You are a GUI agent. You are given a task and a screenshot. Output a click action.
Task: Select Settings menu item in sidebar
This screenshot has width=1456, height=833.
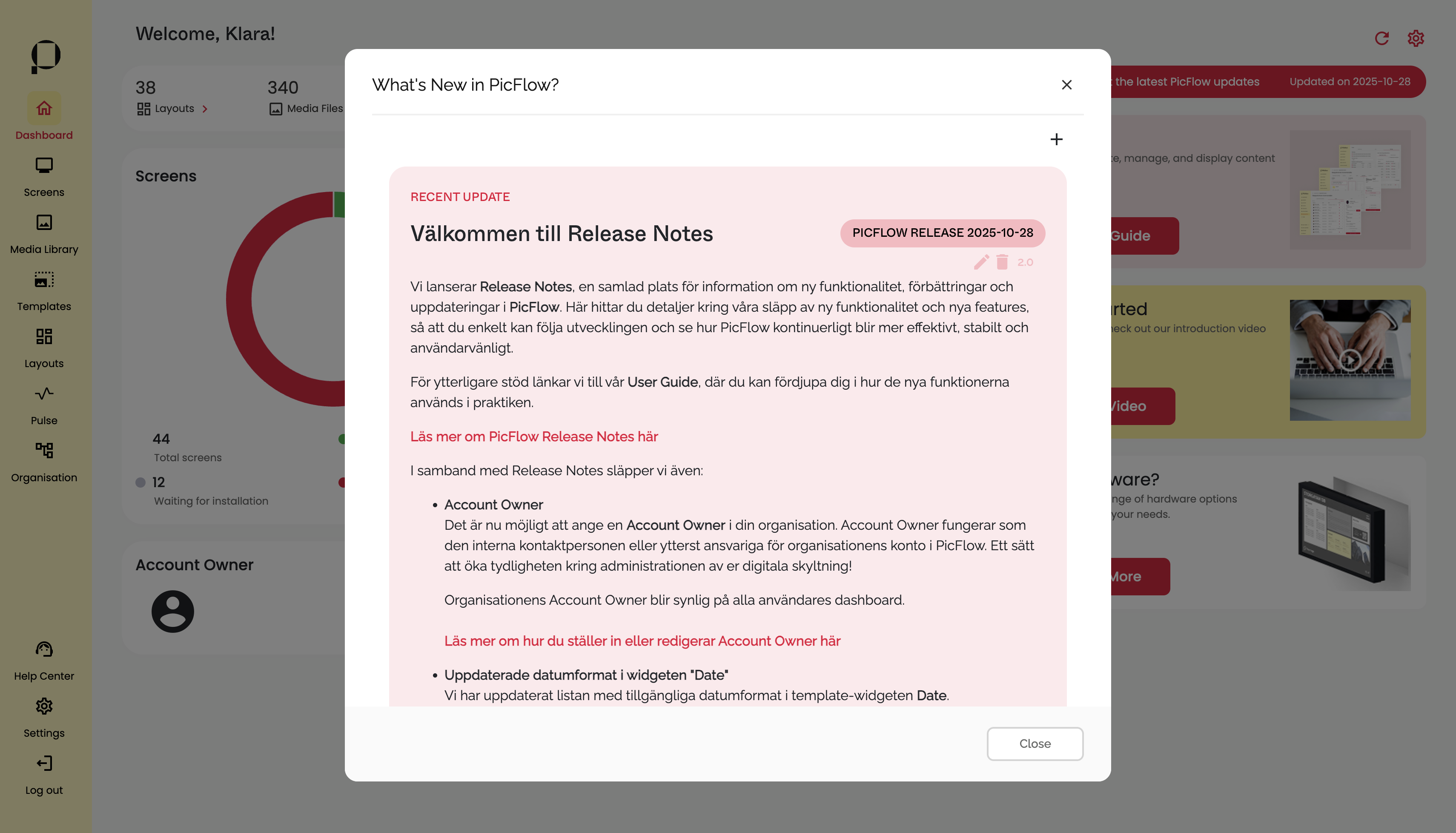point(44,718)
